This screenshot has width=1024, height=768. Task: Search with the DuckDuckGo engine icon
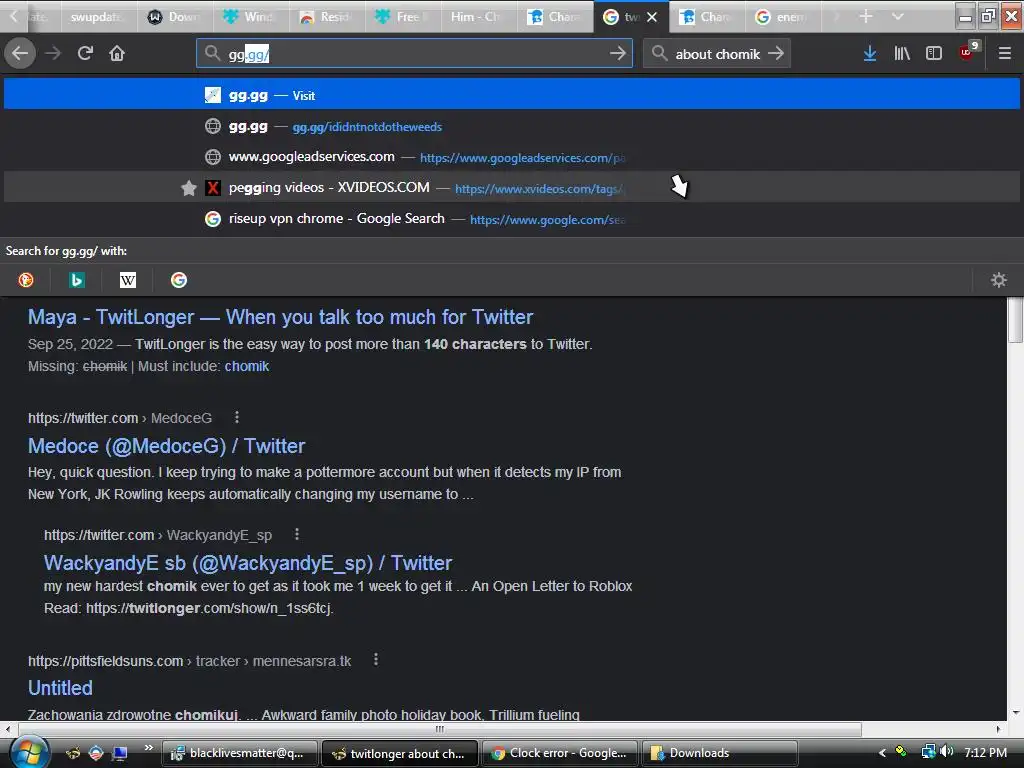[x=25, y=280]
